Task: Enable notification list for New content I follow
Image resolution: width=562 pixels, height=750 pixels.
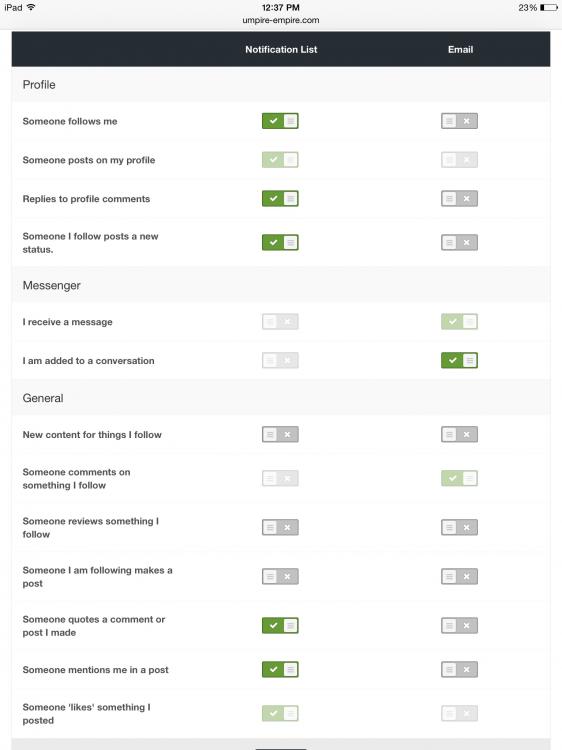Action: pyautogui.click(x=280, y=434)
